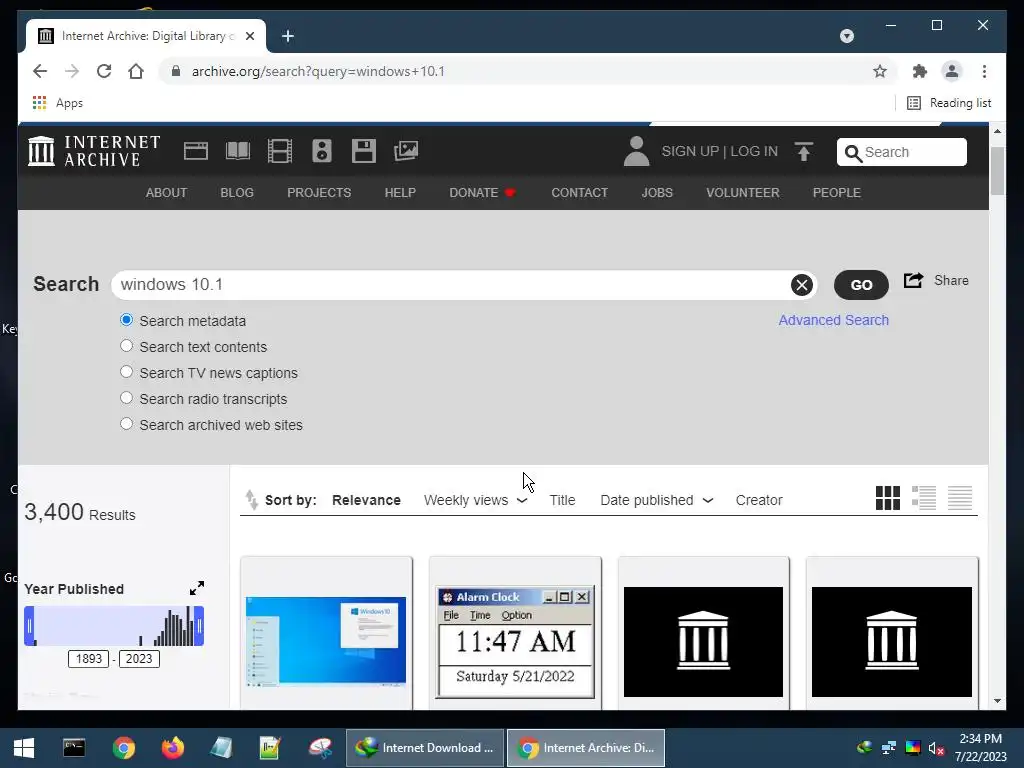Open the Advanced Search link
Screen dimensions: 1024x768
tap(833, 320)
